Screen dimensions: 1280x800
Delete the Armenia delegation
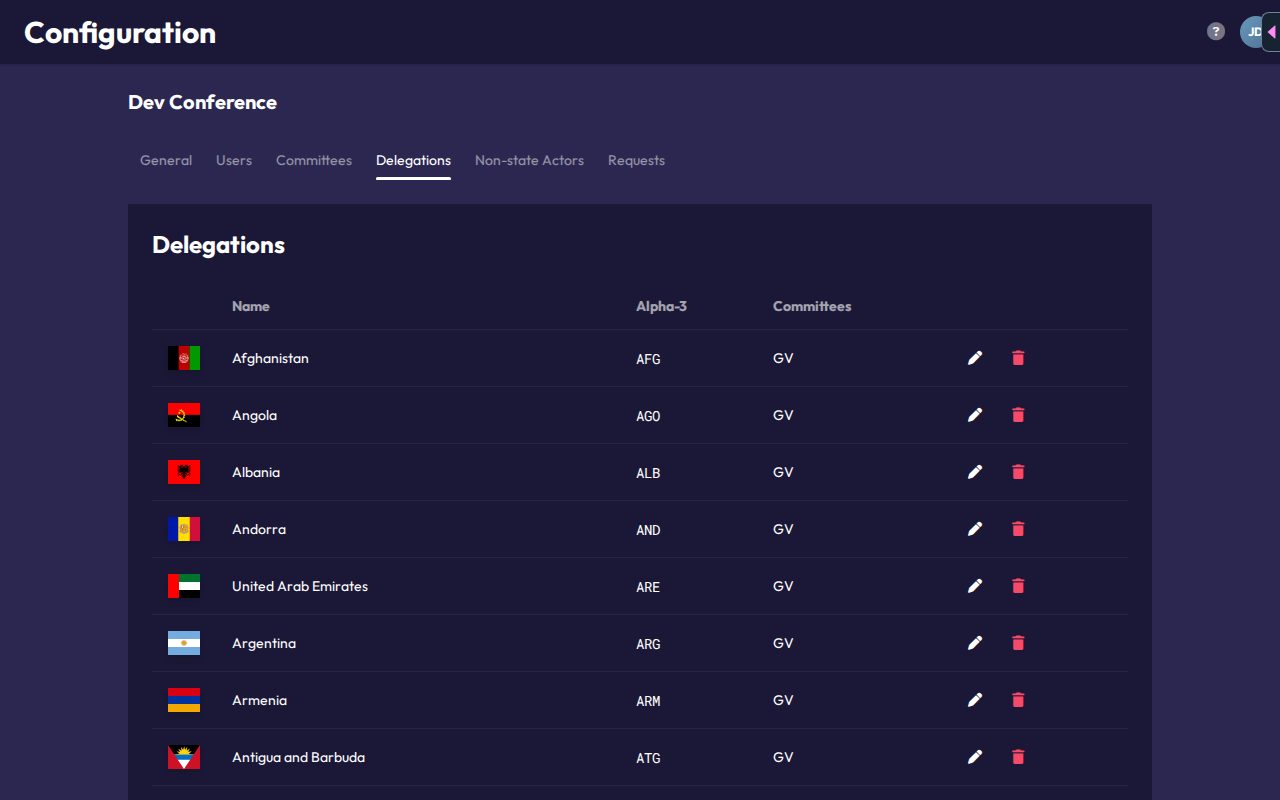(1018, 700)
